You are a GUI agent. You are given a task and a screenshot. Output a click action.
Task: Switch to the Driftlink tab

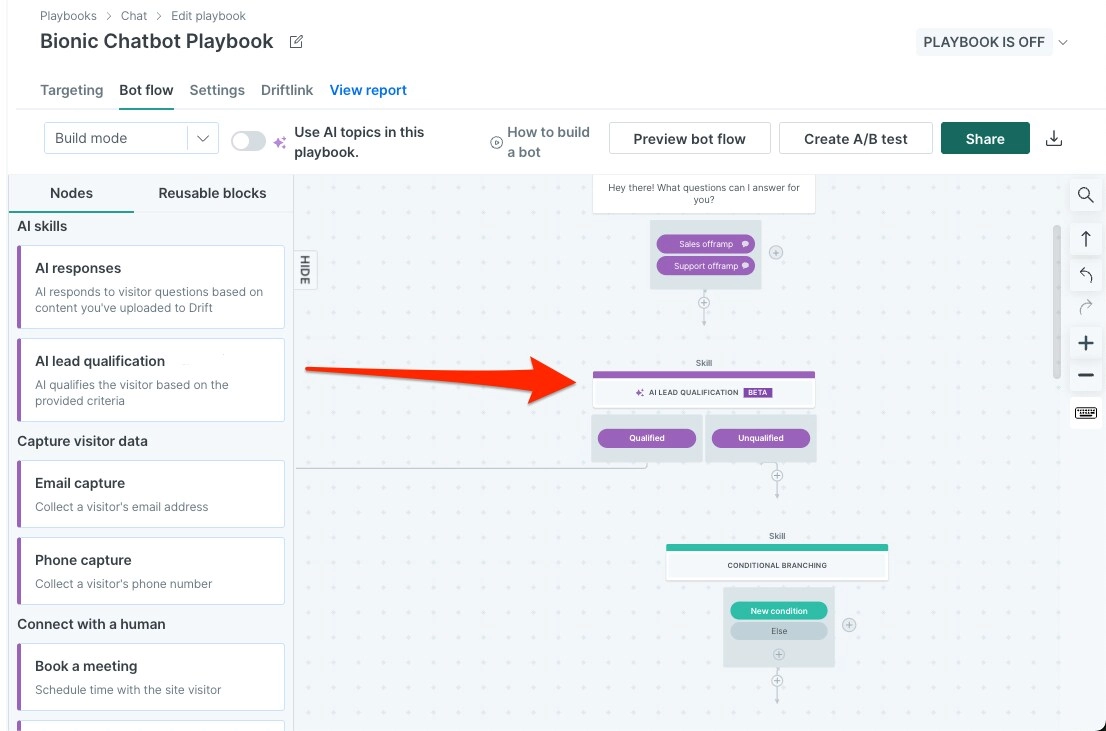(x=286, y=90)
